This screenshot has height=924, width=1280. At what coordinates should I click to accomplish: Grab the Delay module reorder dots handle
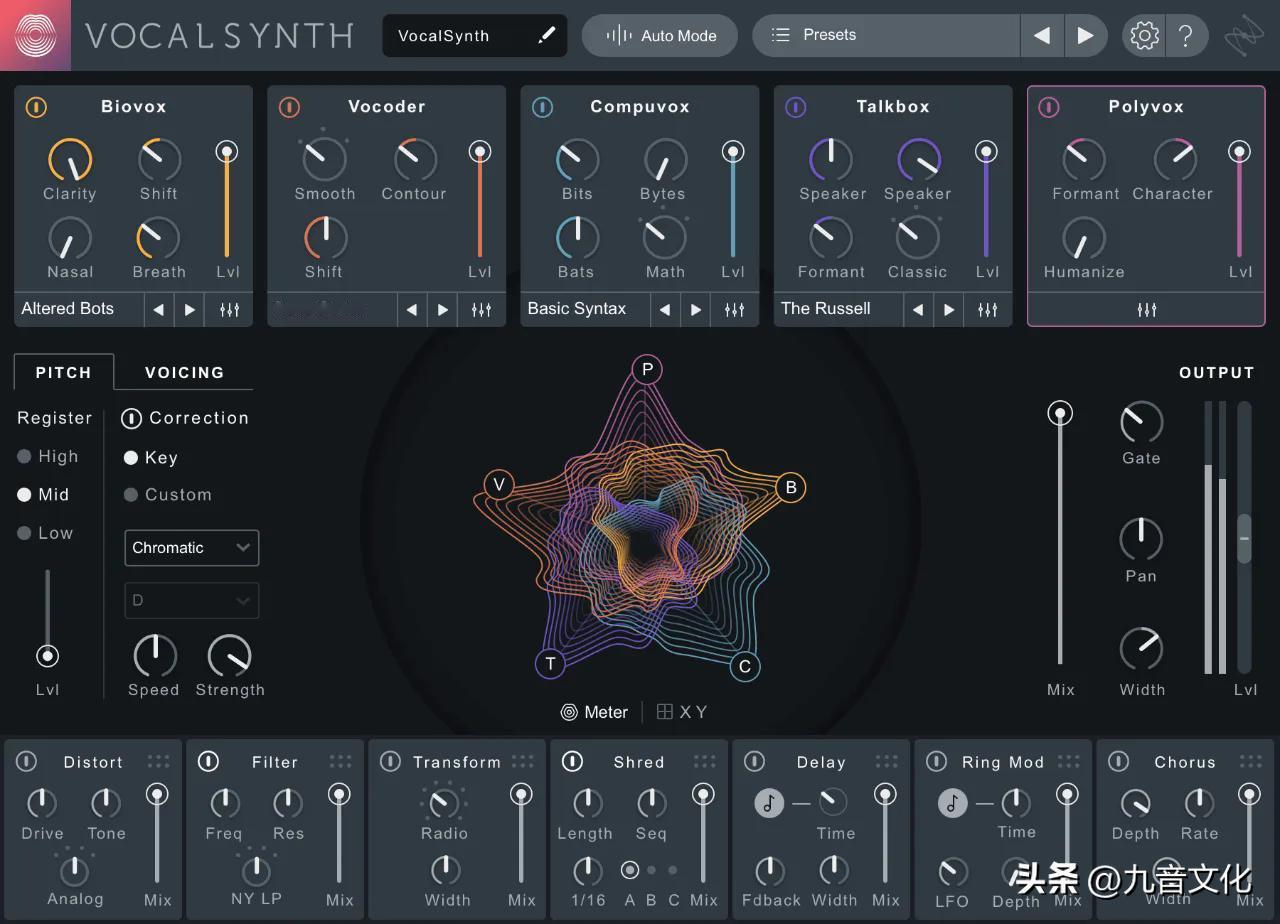(886, 762)
